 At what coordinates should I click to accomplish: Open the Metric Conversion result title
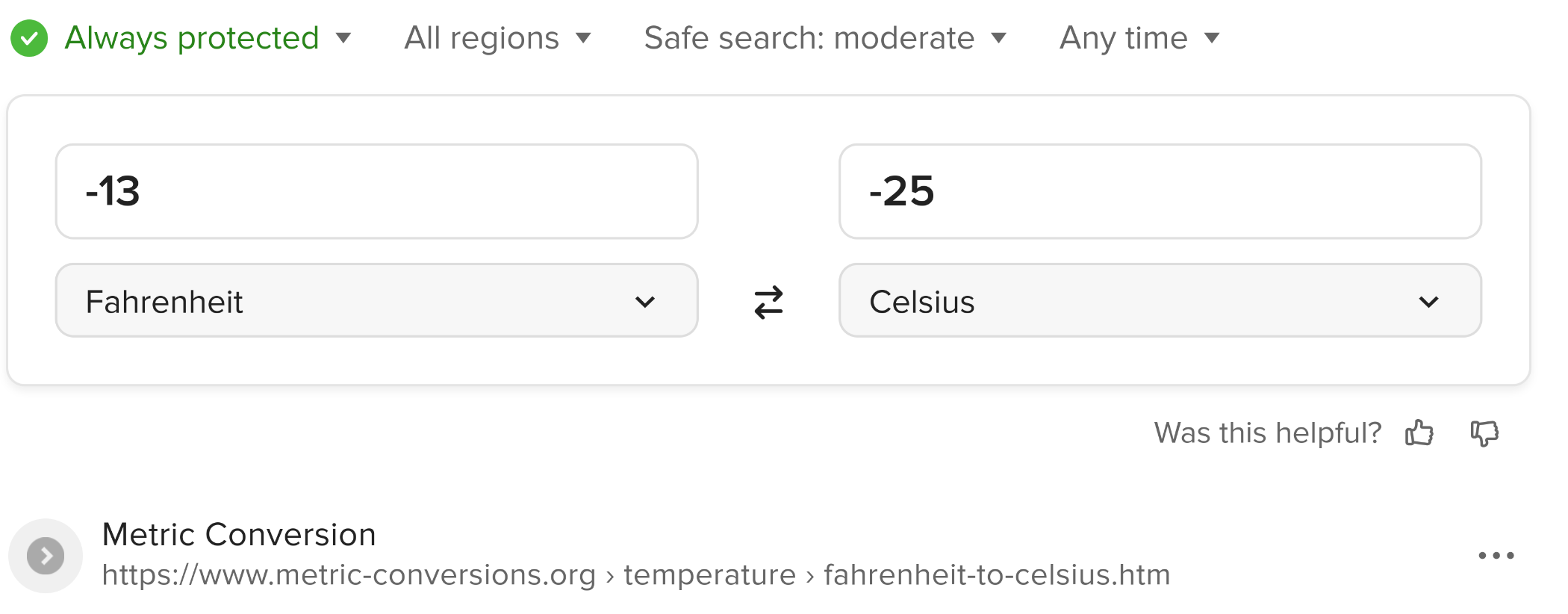click(239, 535)
